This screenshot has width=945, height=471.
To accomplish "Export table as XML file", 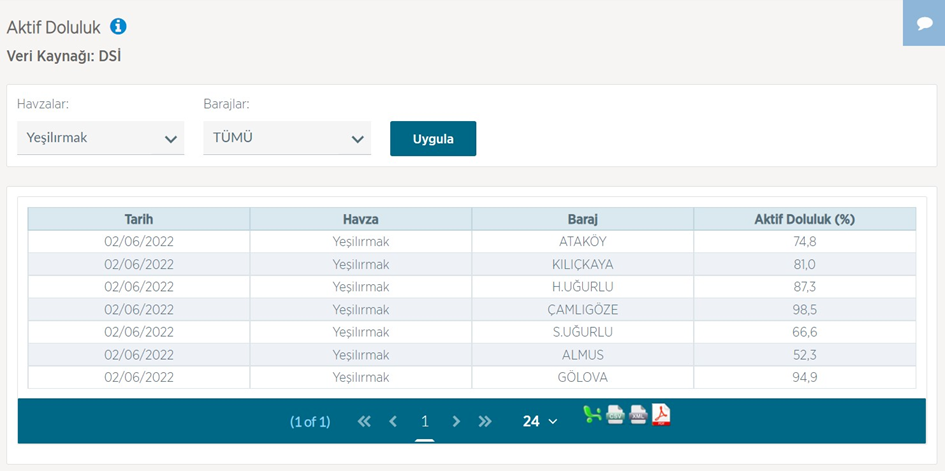I will [x=638, y=415].
